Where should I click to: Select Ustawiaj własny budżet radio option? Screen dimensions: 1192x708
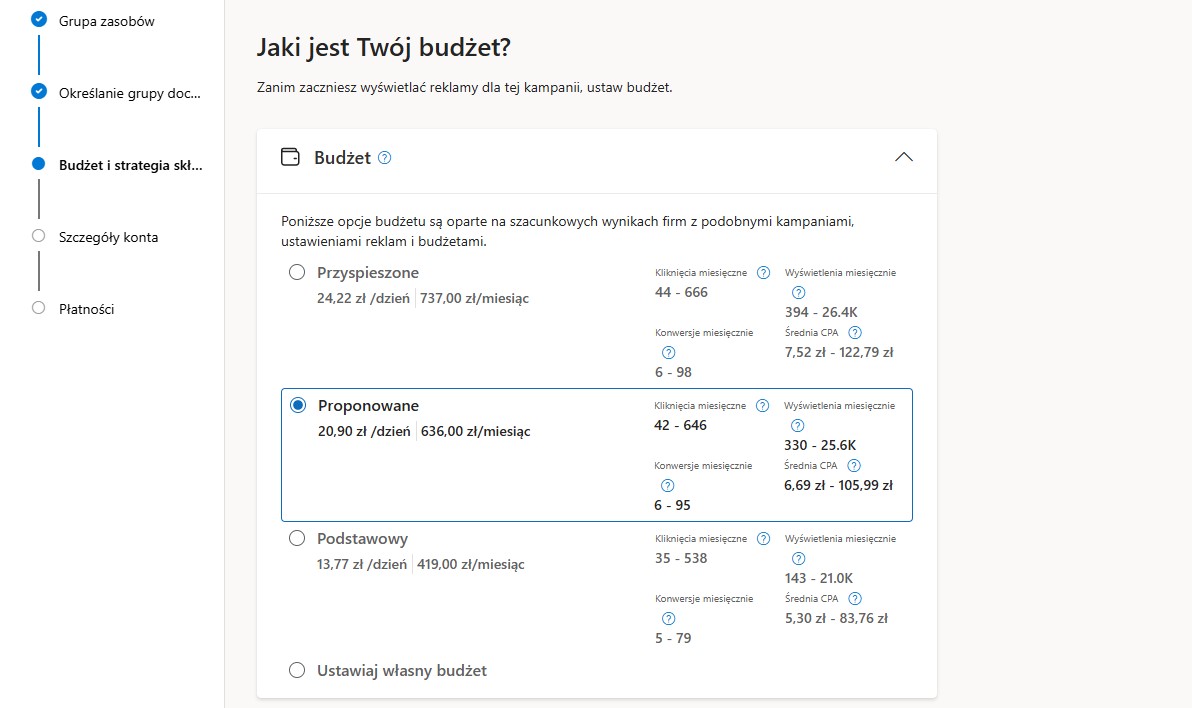(297, 670)
